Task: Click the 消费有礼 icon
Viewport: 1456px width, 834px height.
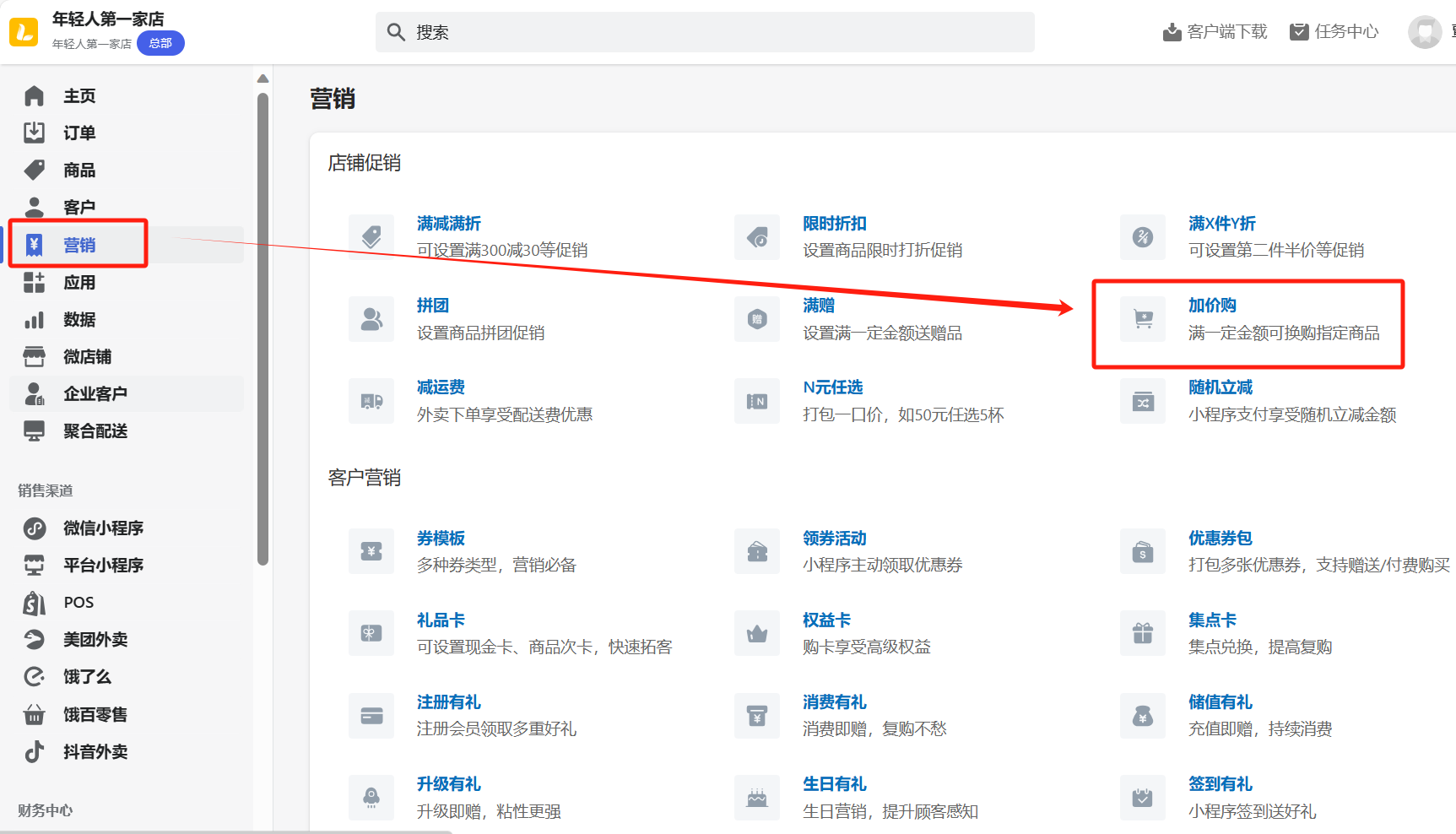Action: coord(757,716)
